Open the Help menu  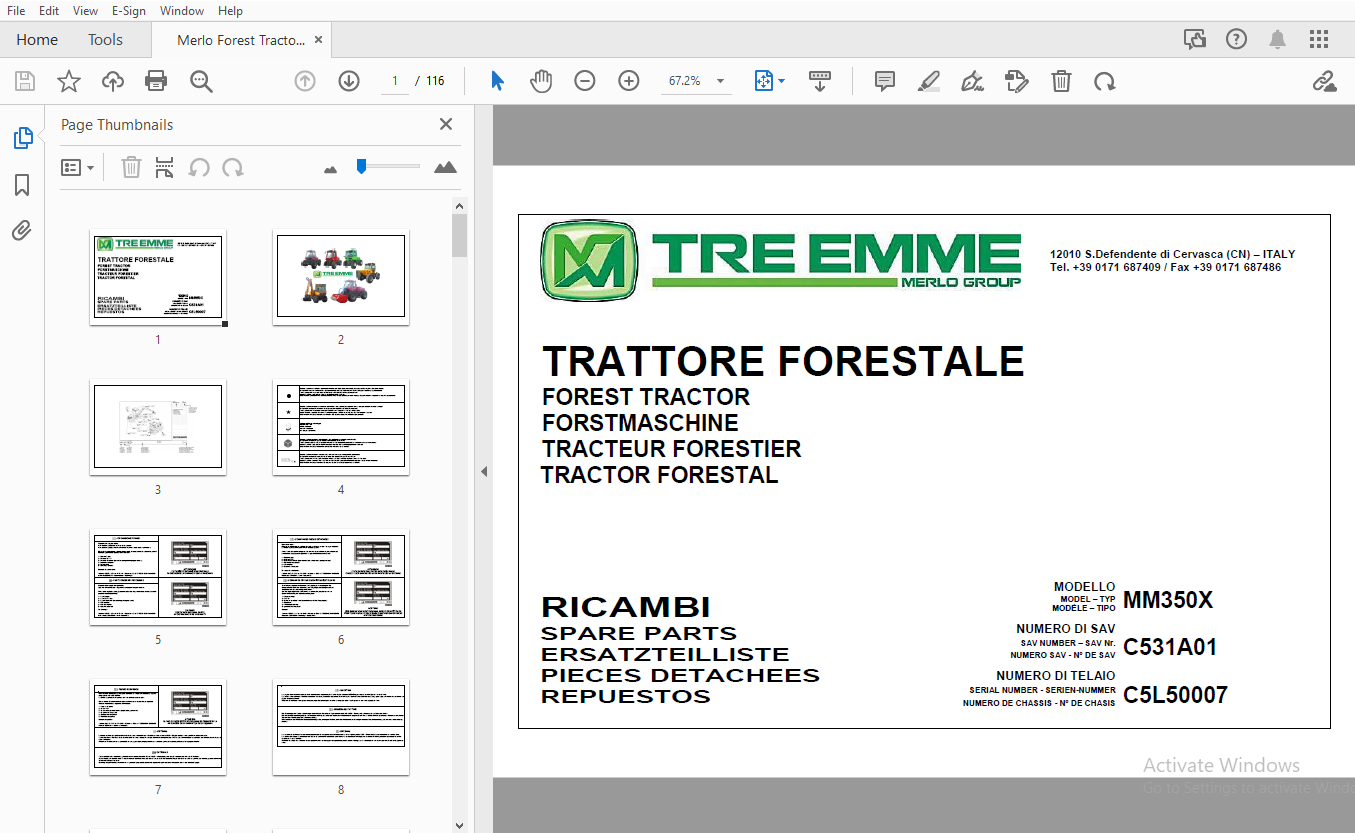[230, 11]
